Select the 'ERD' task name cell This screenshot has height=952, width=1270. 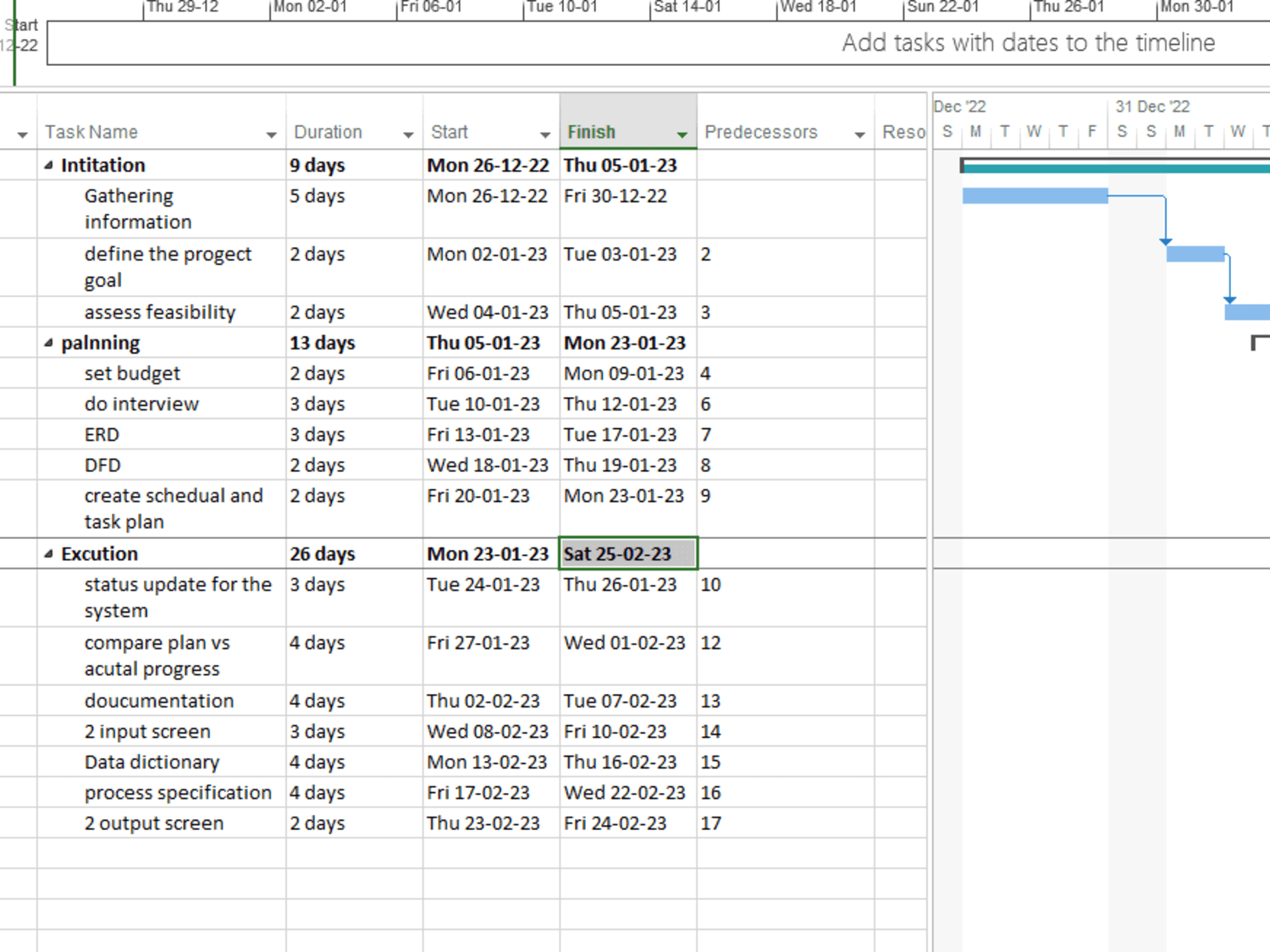point(161,435)
